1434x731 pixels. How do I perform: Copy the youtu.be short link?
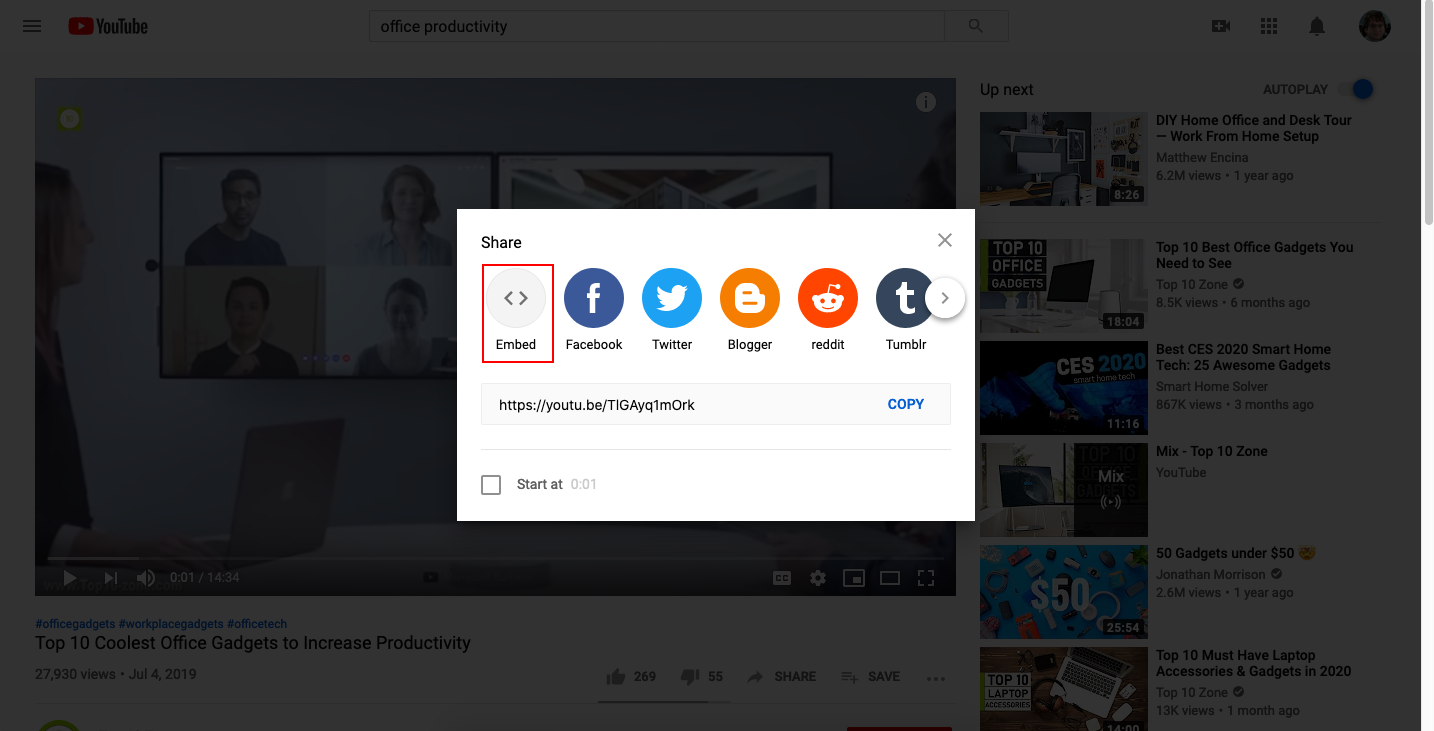tap(906, 404)
